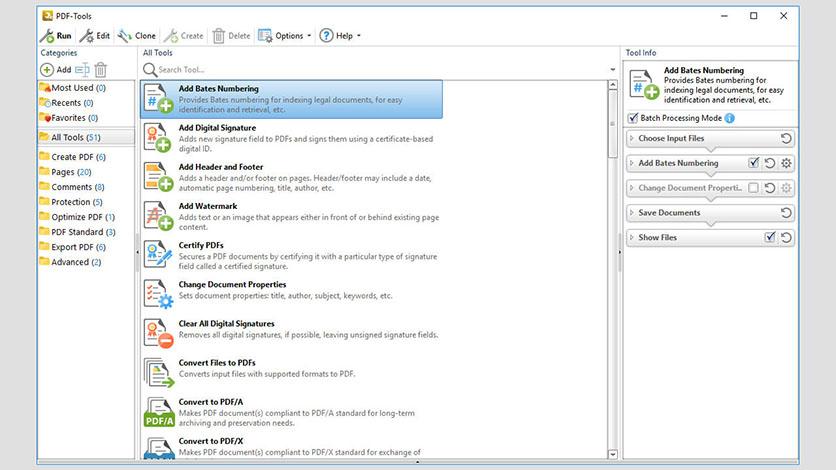Open the search field dropdown arrow
The width and height of the screenshot is (836, 470).
click(x=613, y=69)
